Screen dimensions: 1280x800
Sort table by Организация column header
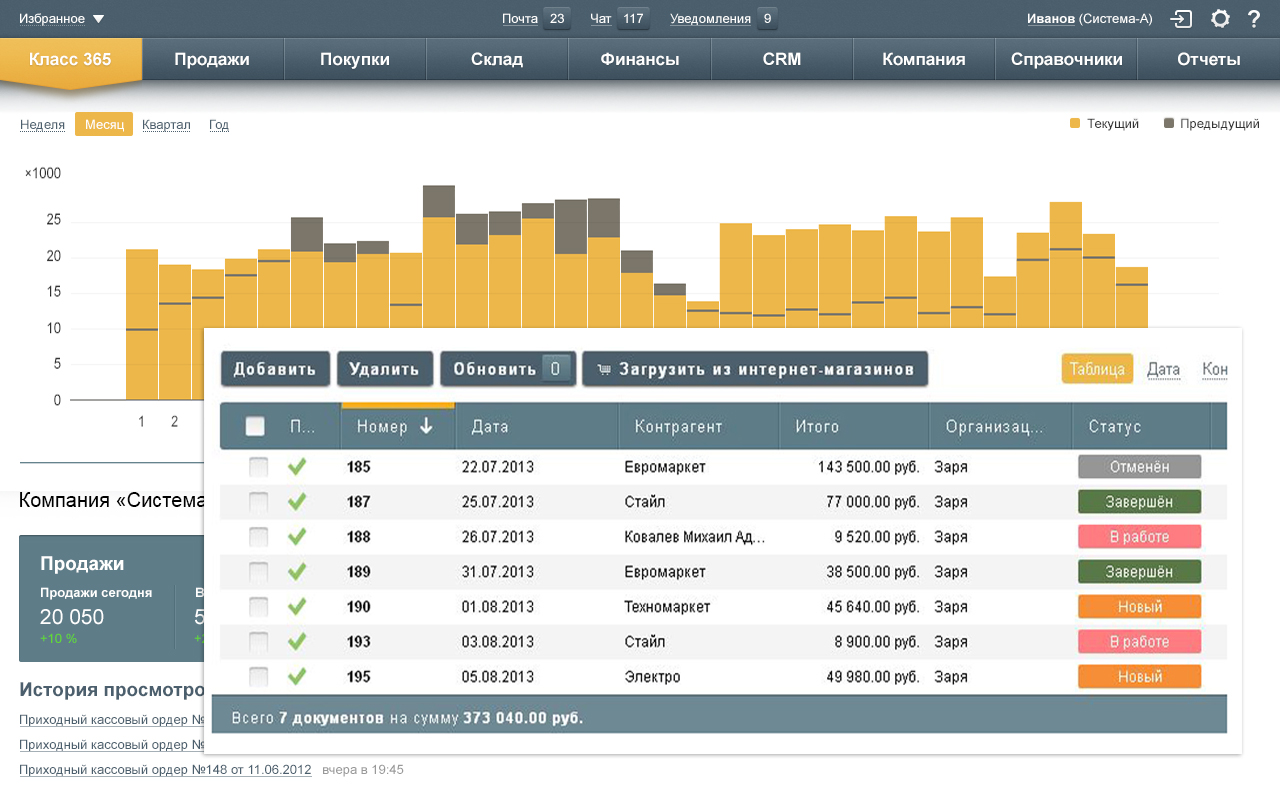1001,426
